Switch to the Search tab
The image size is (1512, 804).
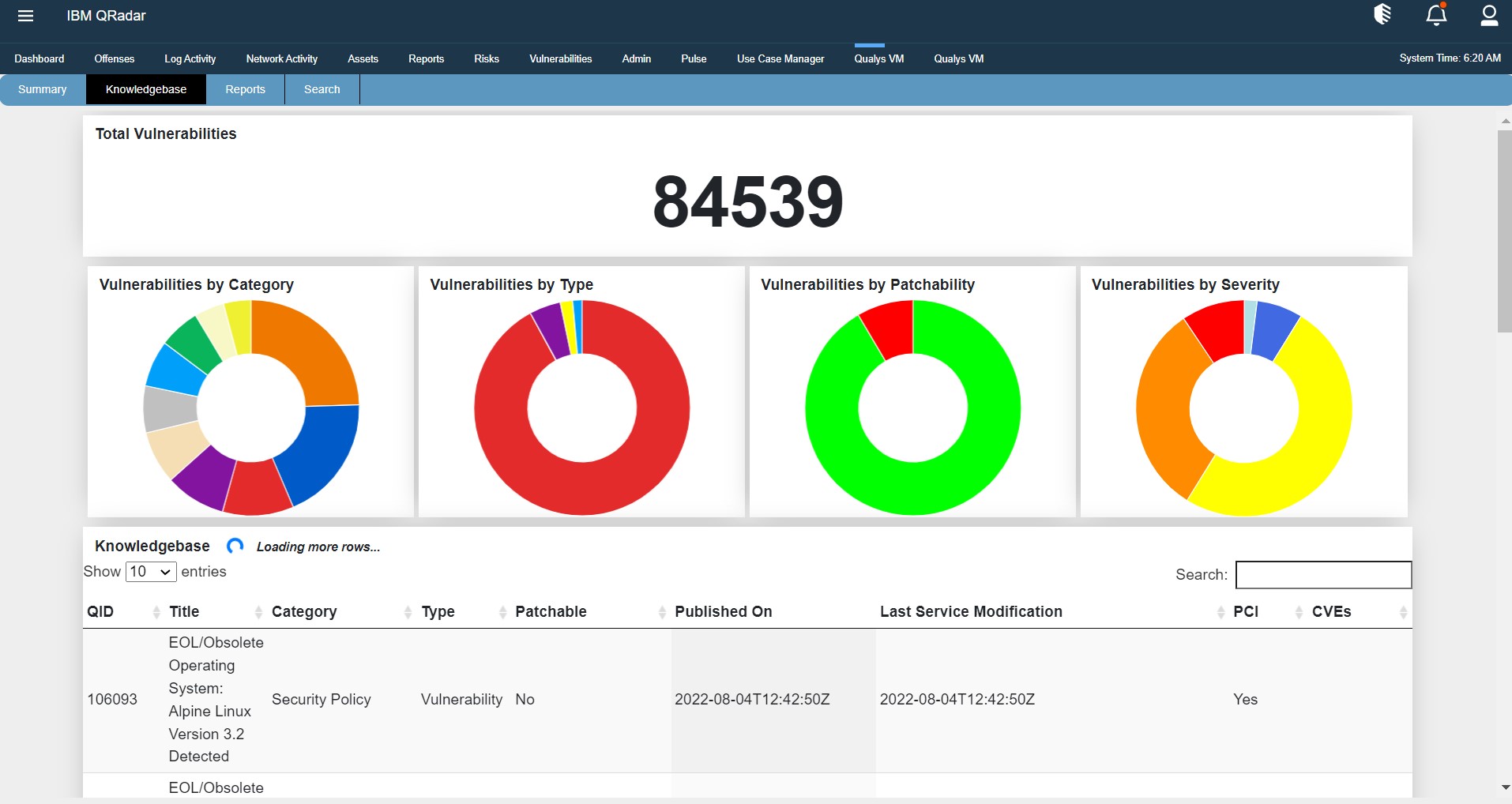tap(321, 89)
